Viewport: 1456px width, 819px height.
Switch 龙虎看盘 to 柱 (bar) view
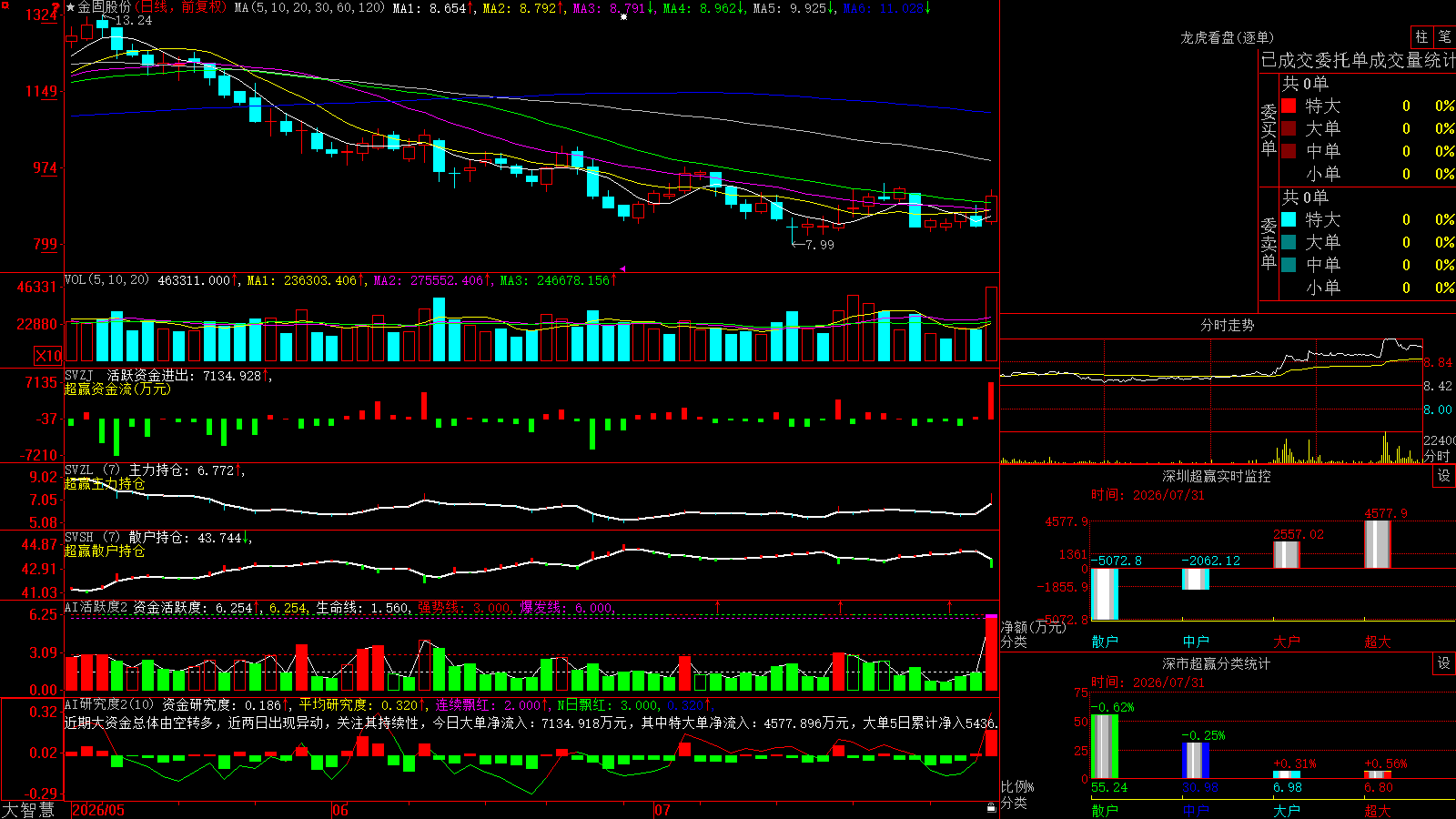(x=1421, y=36)
